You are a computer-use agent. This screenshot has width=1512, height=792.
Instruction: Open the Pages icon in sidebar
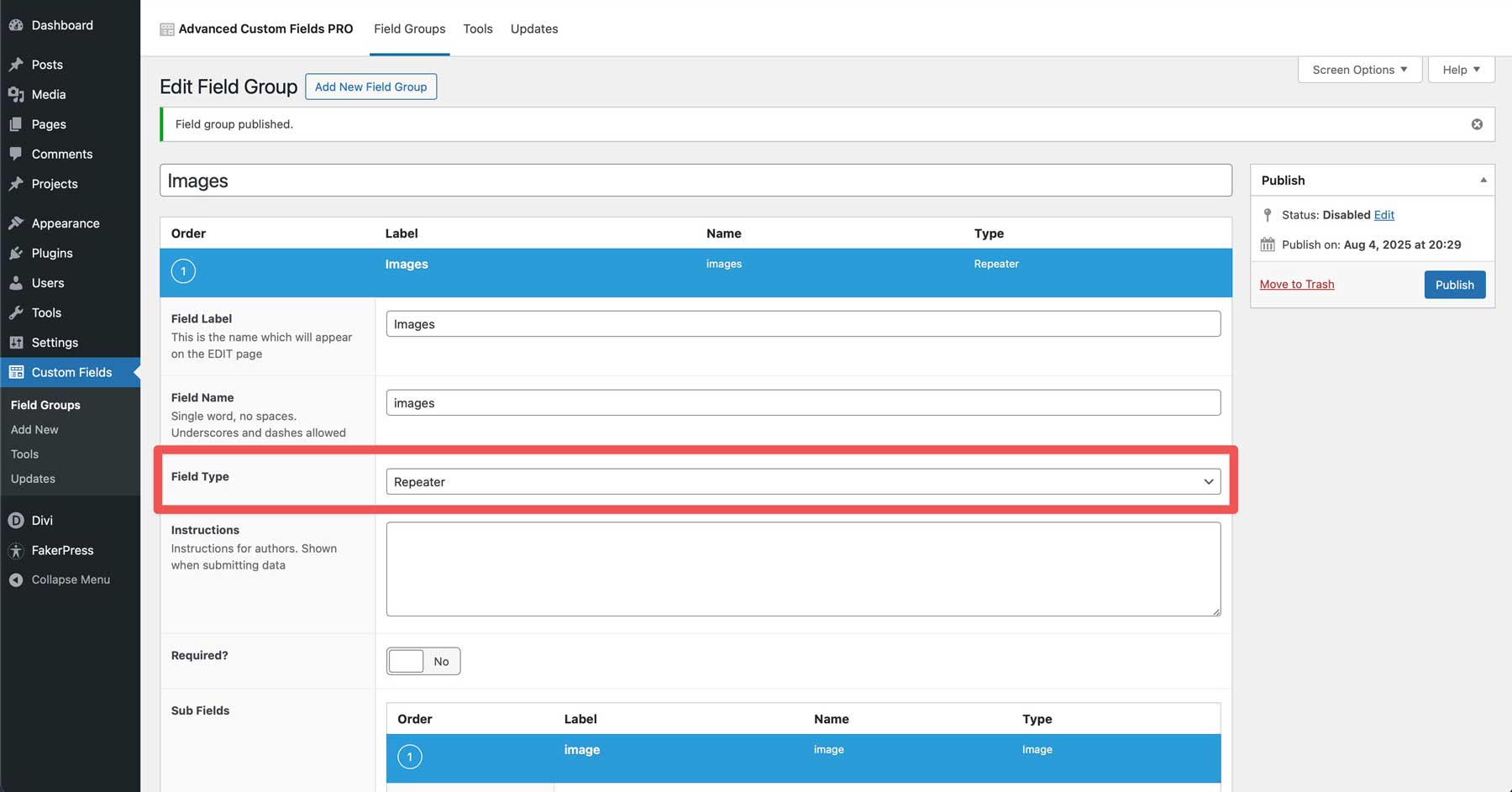(17, 123)
